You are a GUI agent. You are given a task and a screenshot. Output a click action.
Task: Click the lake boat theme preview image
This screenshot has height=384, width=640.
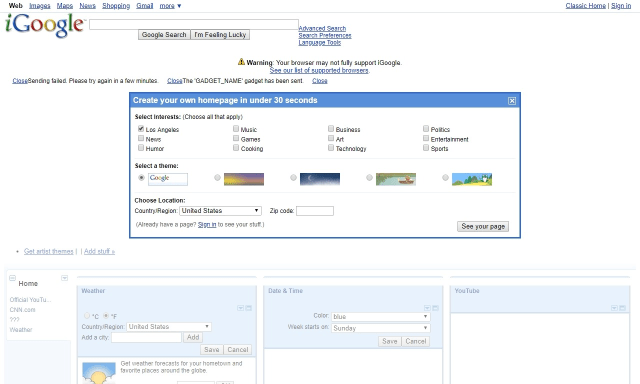tap(396, 179)
